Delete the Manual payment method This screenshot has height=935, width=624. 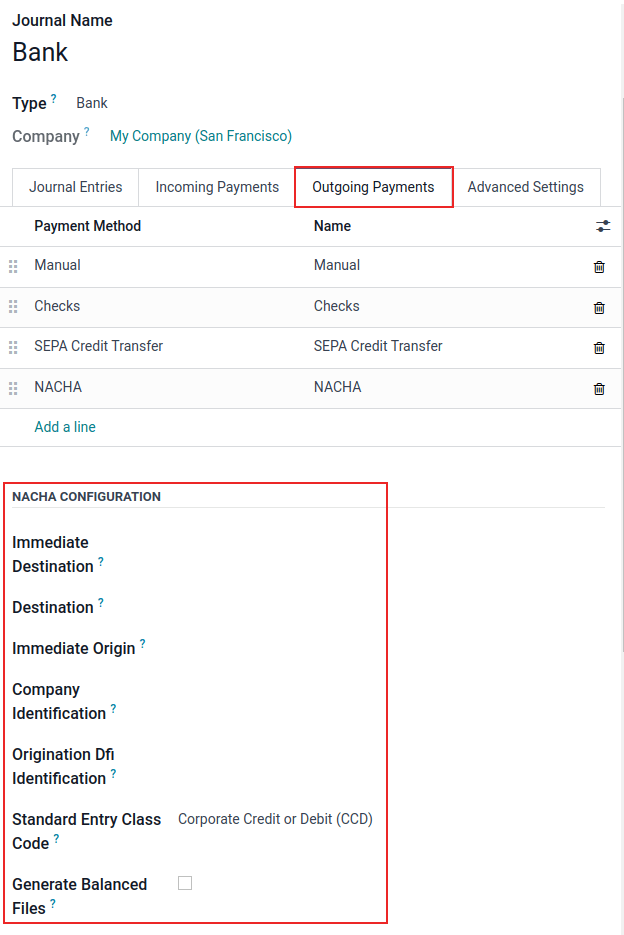pyautogui.click(x=599, y=266)
